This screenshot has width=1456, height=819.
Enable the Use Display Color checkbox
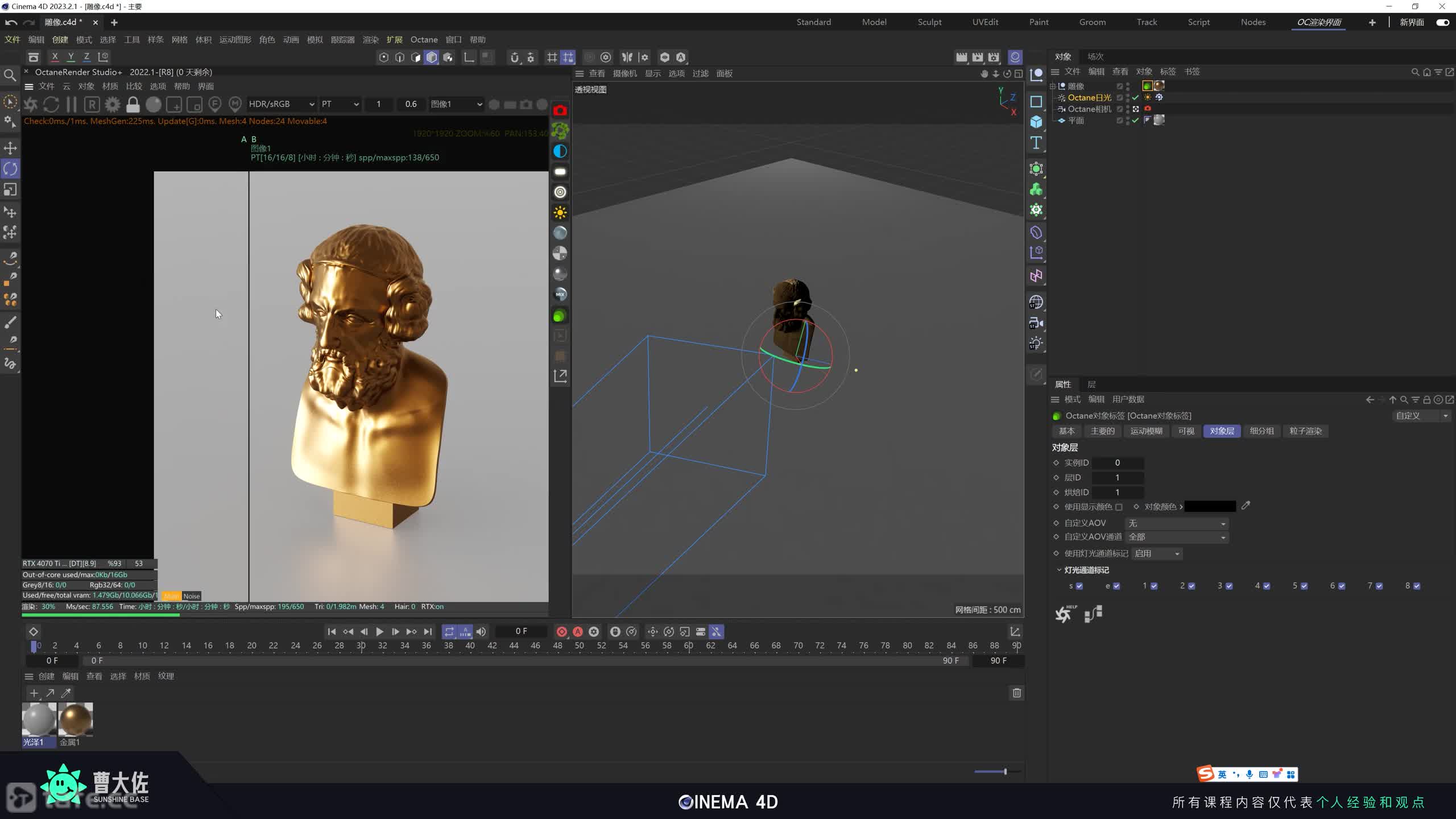[x=1119, y=507]
